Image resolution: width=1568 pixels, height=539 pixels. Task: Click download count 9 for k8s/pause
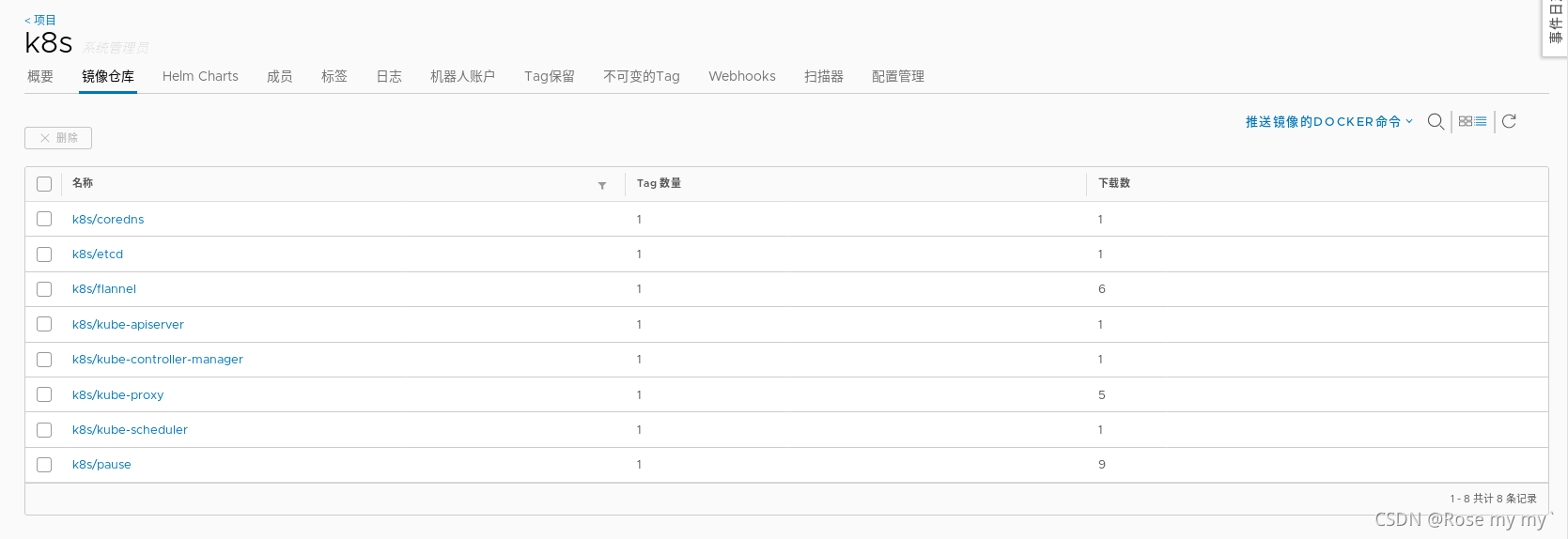tap(1102, 465)
